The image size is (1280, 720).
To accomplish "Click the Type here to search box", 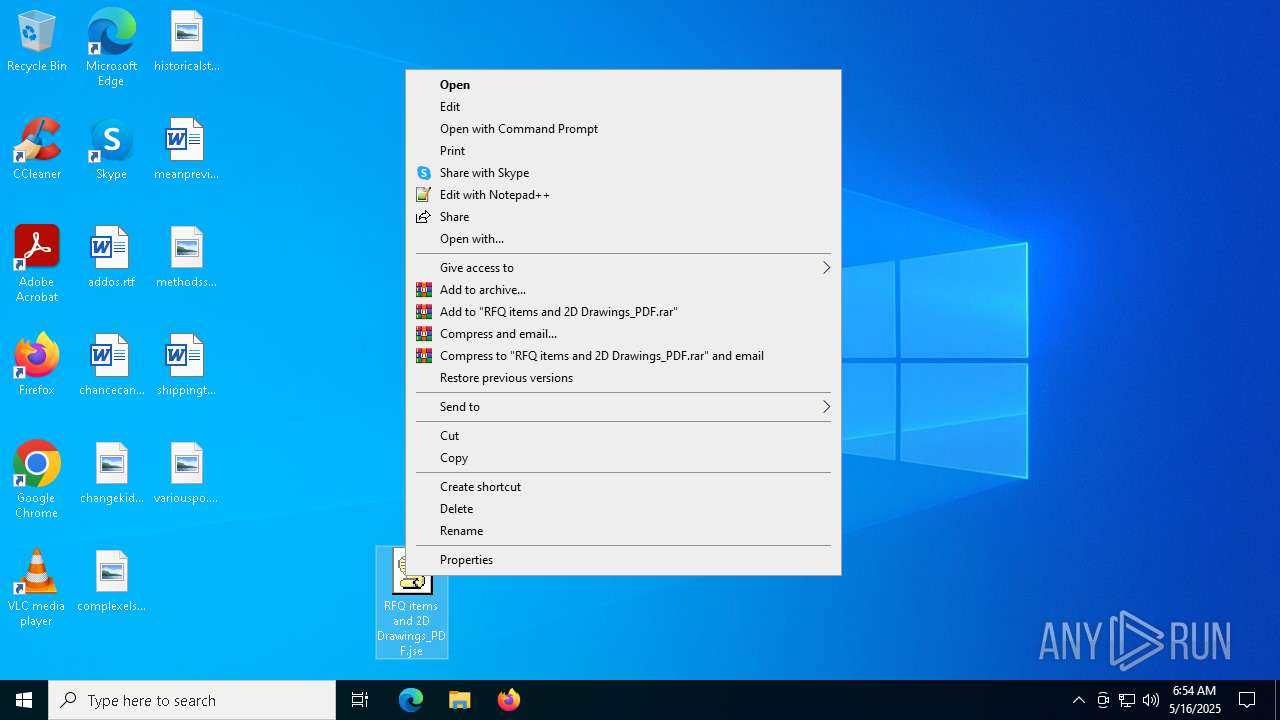I will coord(192,700).
